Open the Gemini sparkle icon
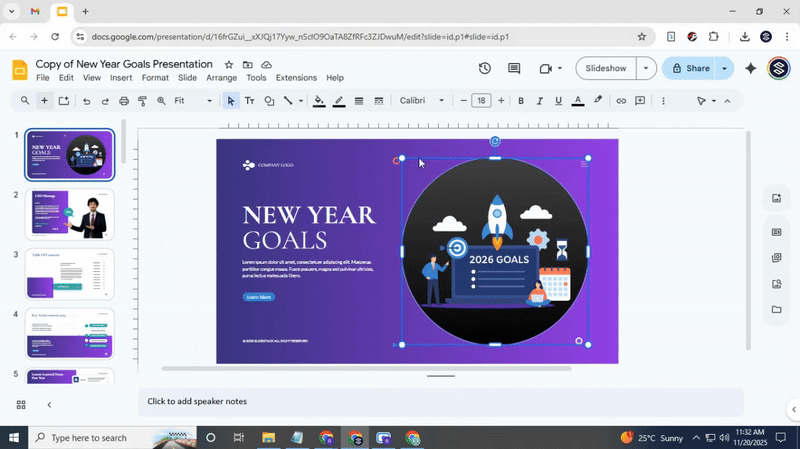Screen dimensions: 800x449 [750, 69]
